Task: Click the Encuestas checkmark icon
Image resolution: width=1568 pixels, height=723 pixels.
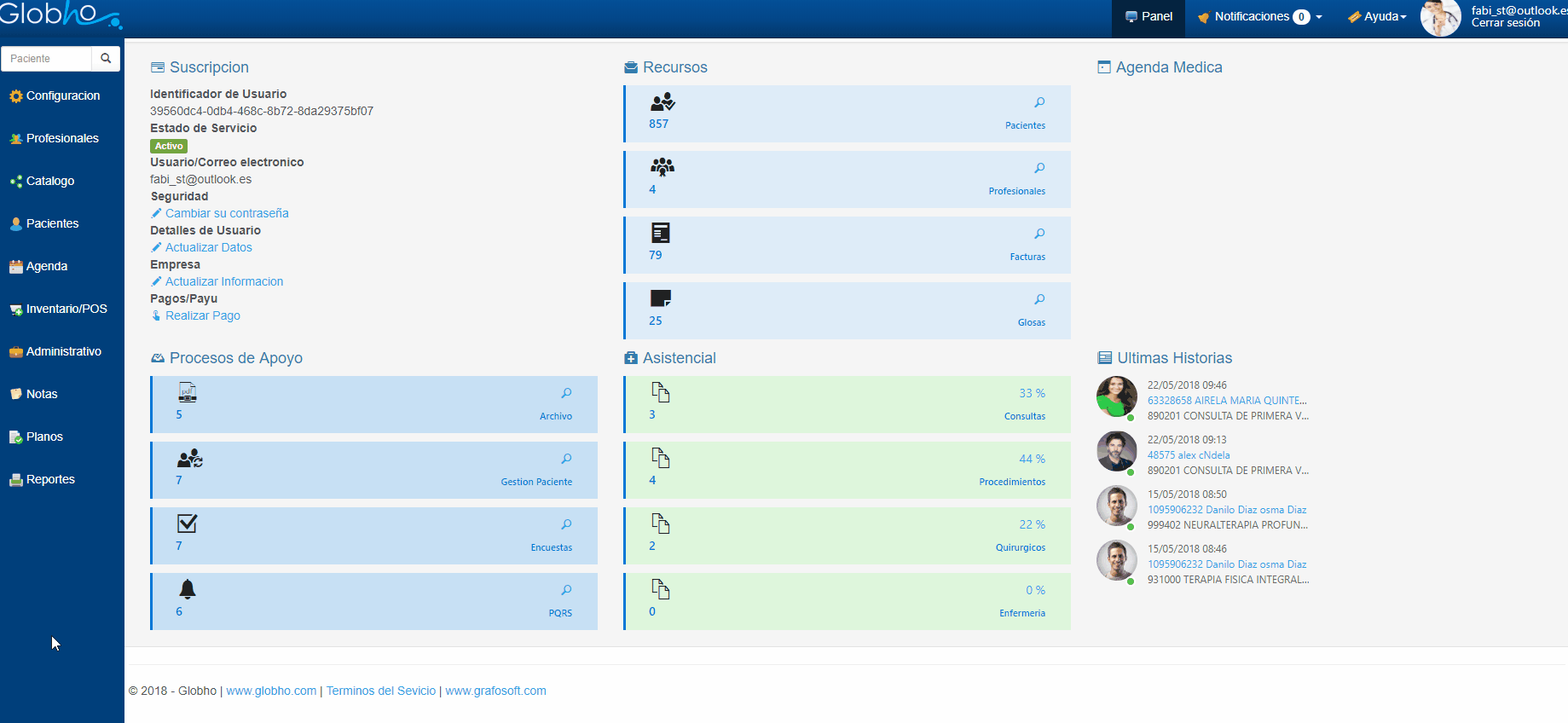Action: pos(188,523)
